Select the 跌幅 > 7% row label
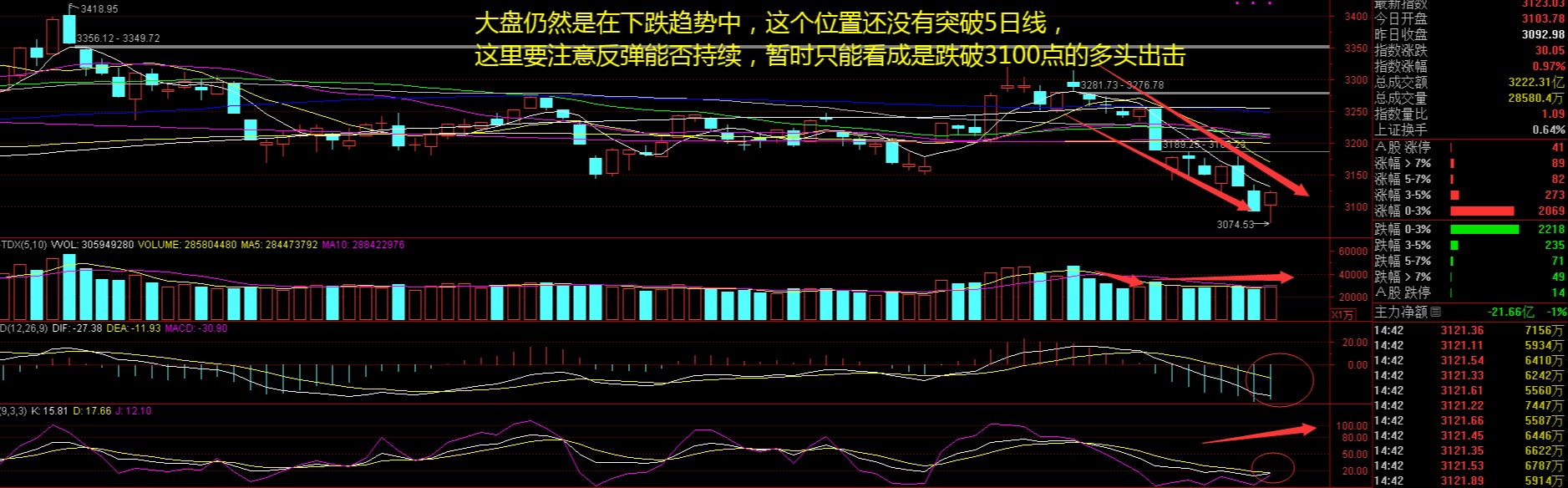The height and width of the screenshot is (488, 1568). tap(1403, 277)
